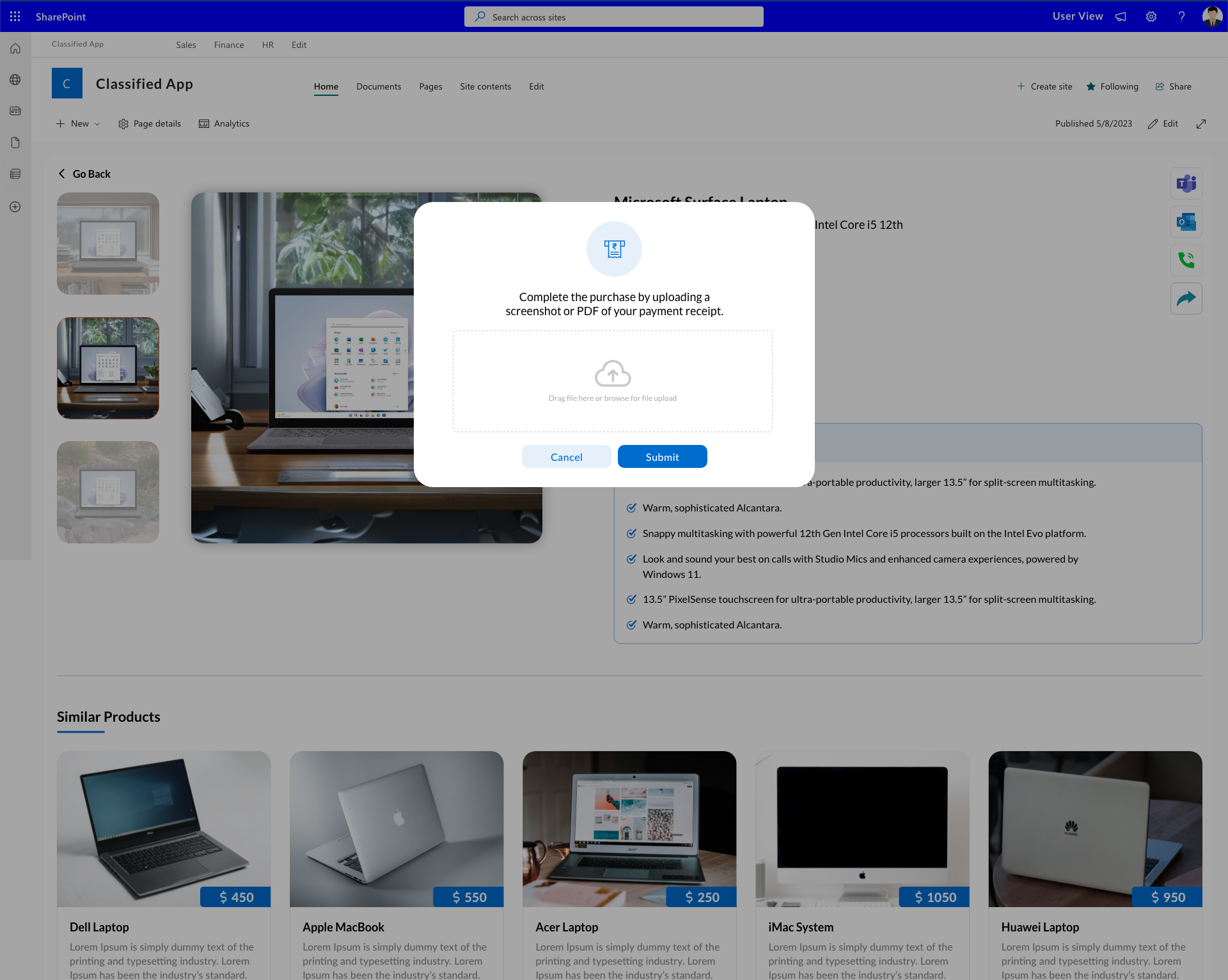Click the receipt icon at dialog top

click(x=614, y=249)
